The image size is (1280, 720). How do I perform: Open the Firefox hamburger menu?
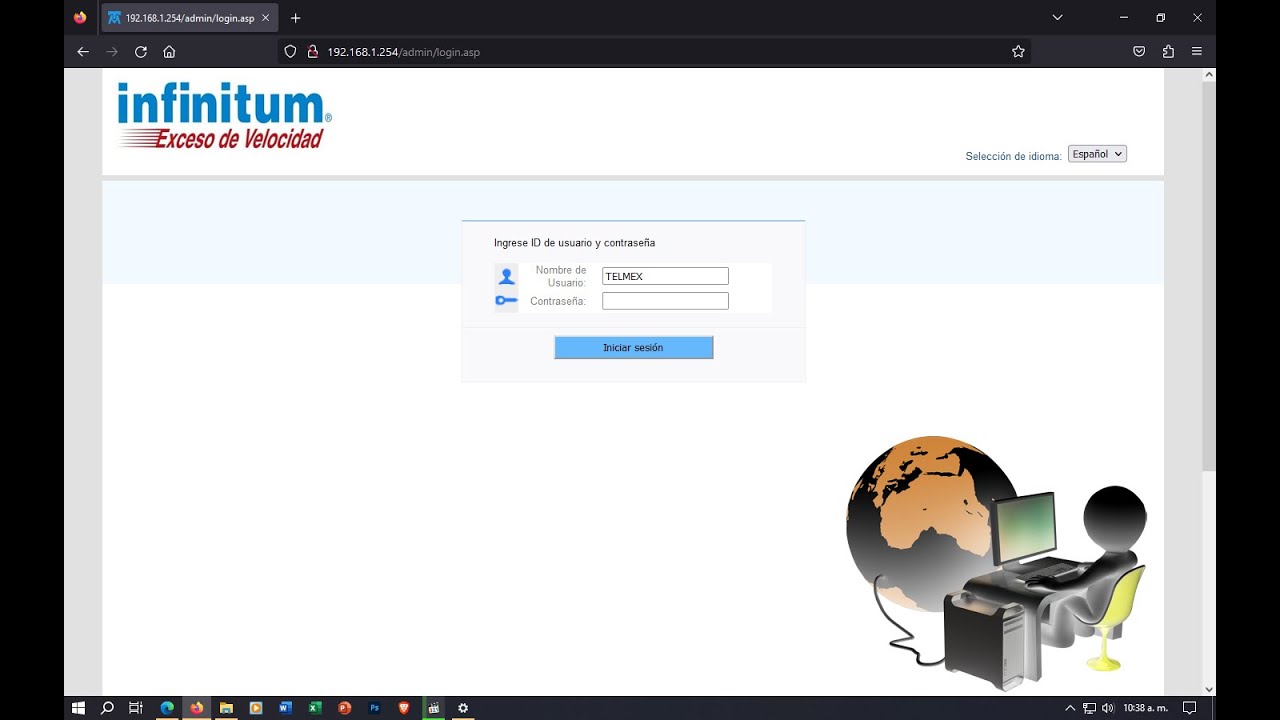point(1197,51)
